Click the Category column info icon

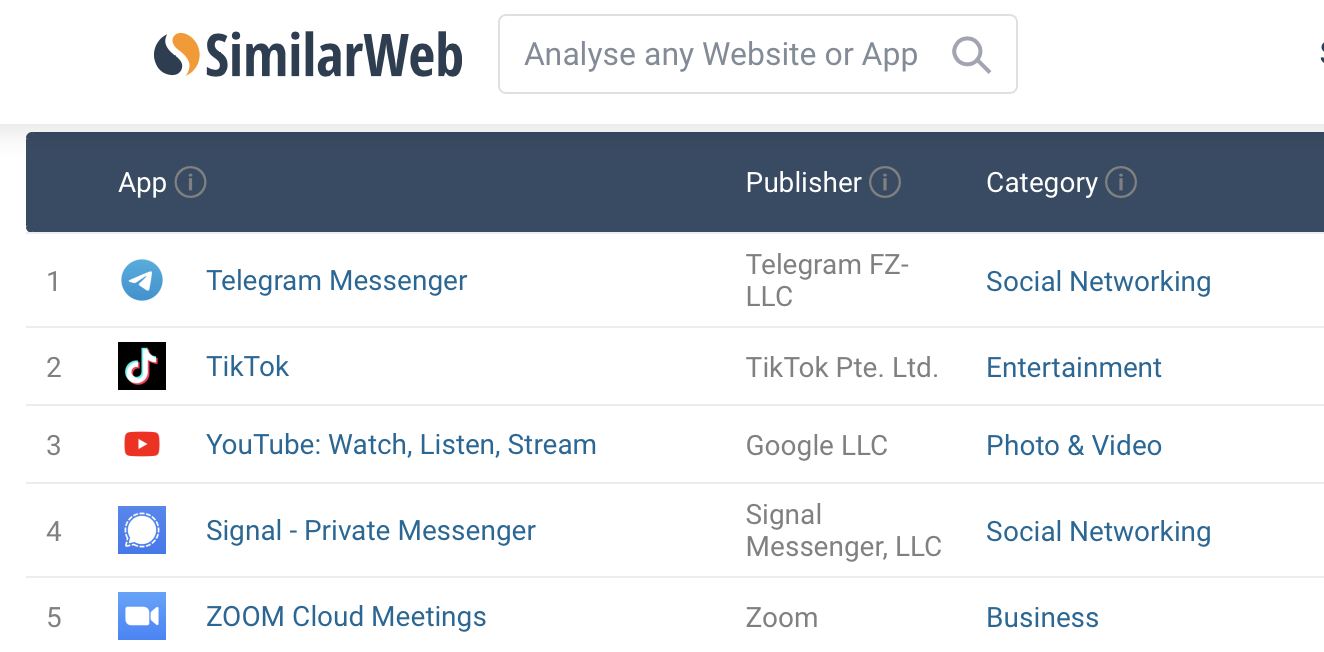pyautogui.click(x=1121, y=183)
